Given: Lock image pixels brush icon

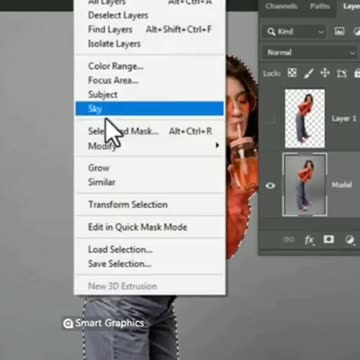Looking at the screenshot, I should coord(309,73).
